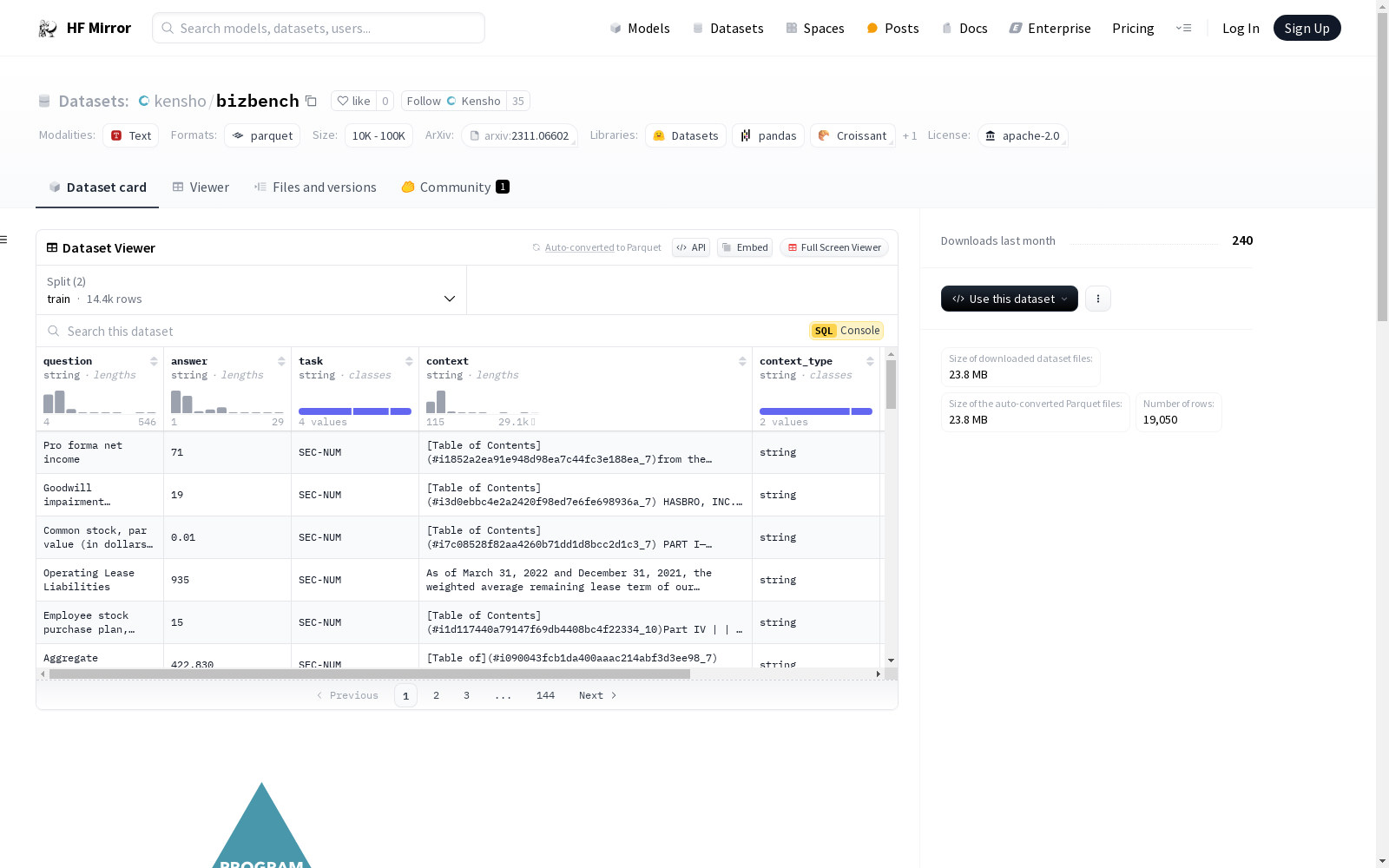
Task: Open the left sidebar table-of-contents icon
Action: click(4, 240)
